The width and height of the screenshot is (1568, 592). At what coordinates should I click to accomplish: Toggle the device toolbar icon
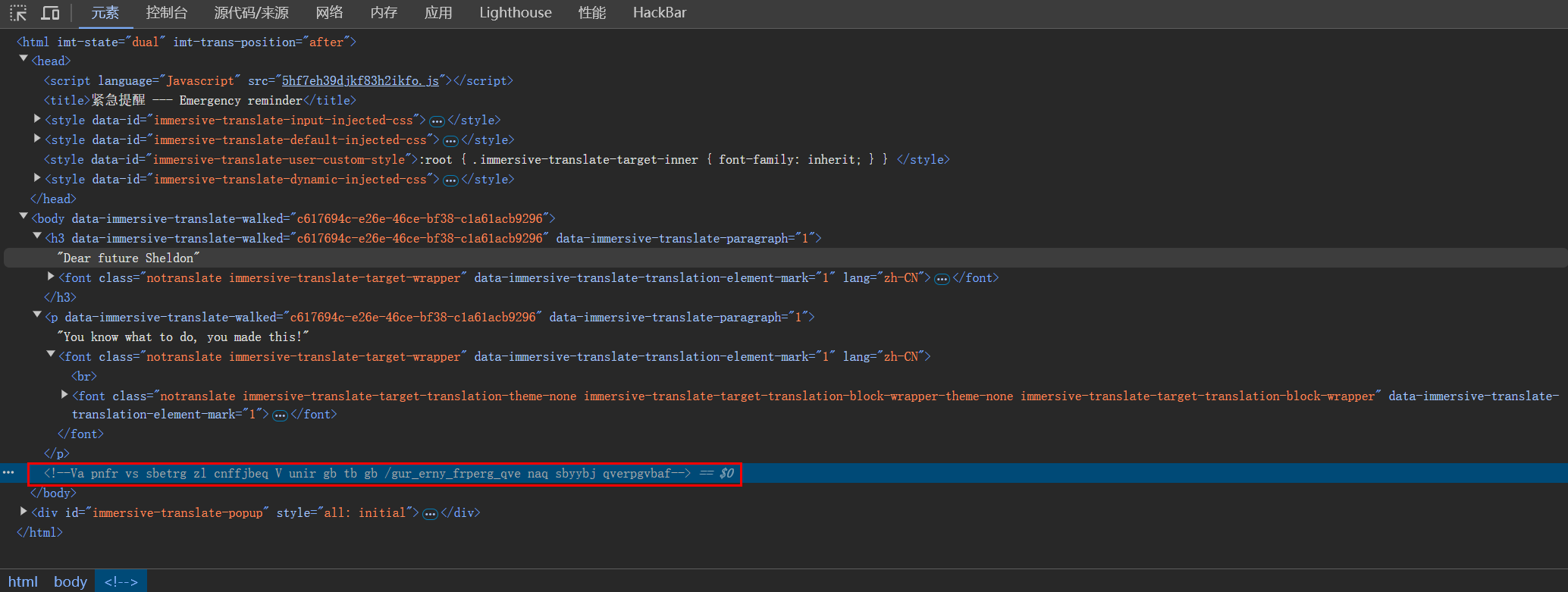[50, 13]
